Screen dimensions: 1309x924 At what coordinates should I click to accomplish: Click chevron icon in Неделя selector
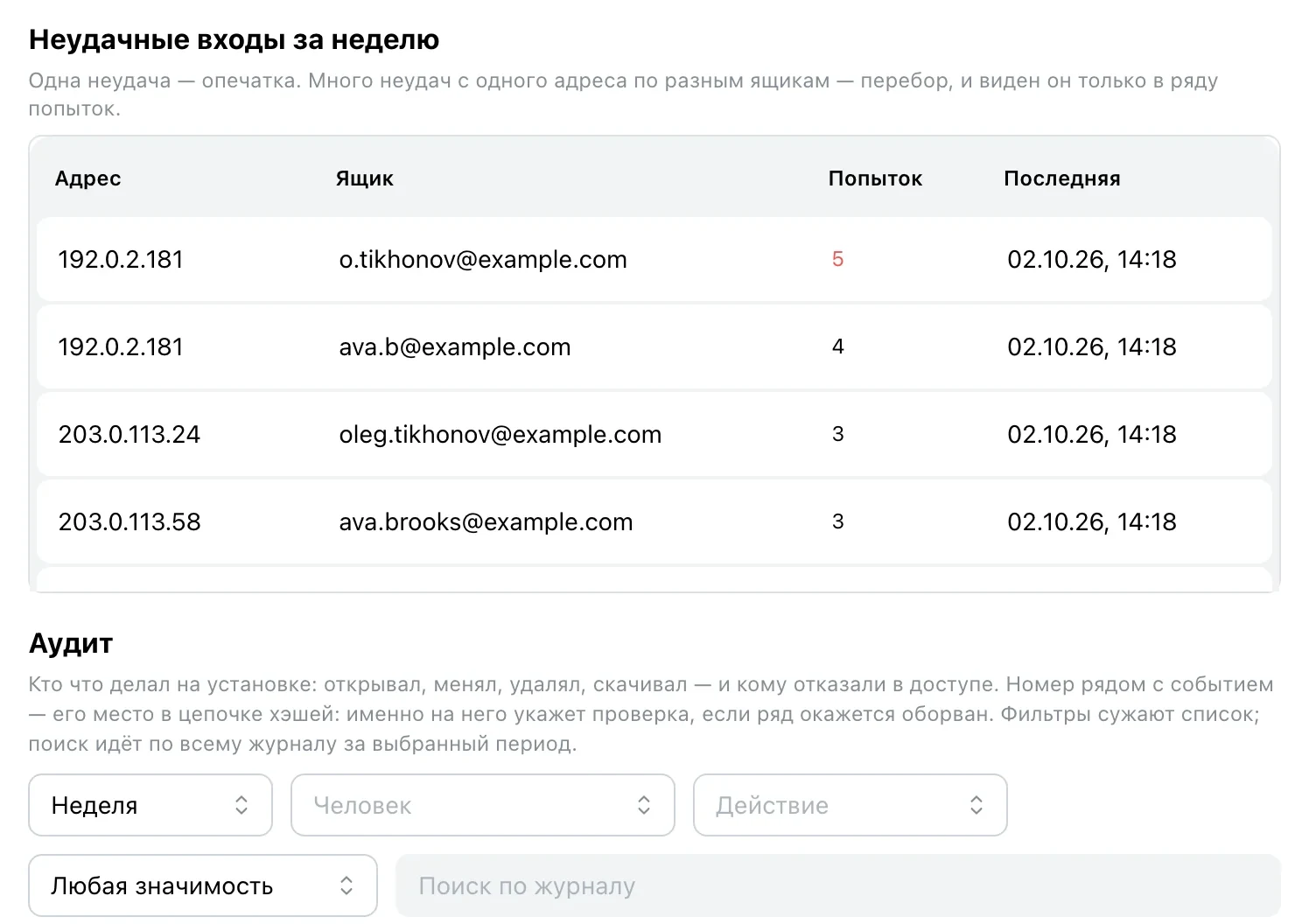[241, 805]
